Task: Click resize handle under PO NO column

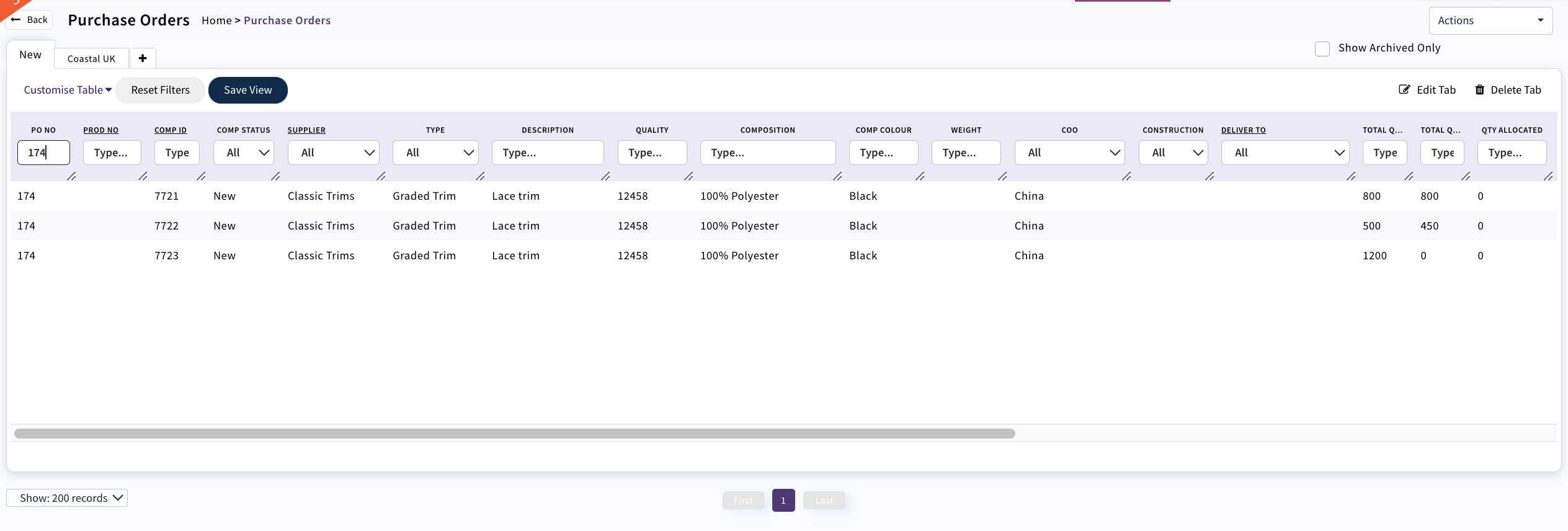Action: 71,177
